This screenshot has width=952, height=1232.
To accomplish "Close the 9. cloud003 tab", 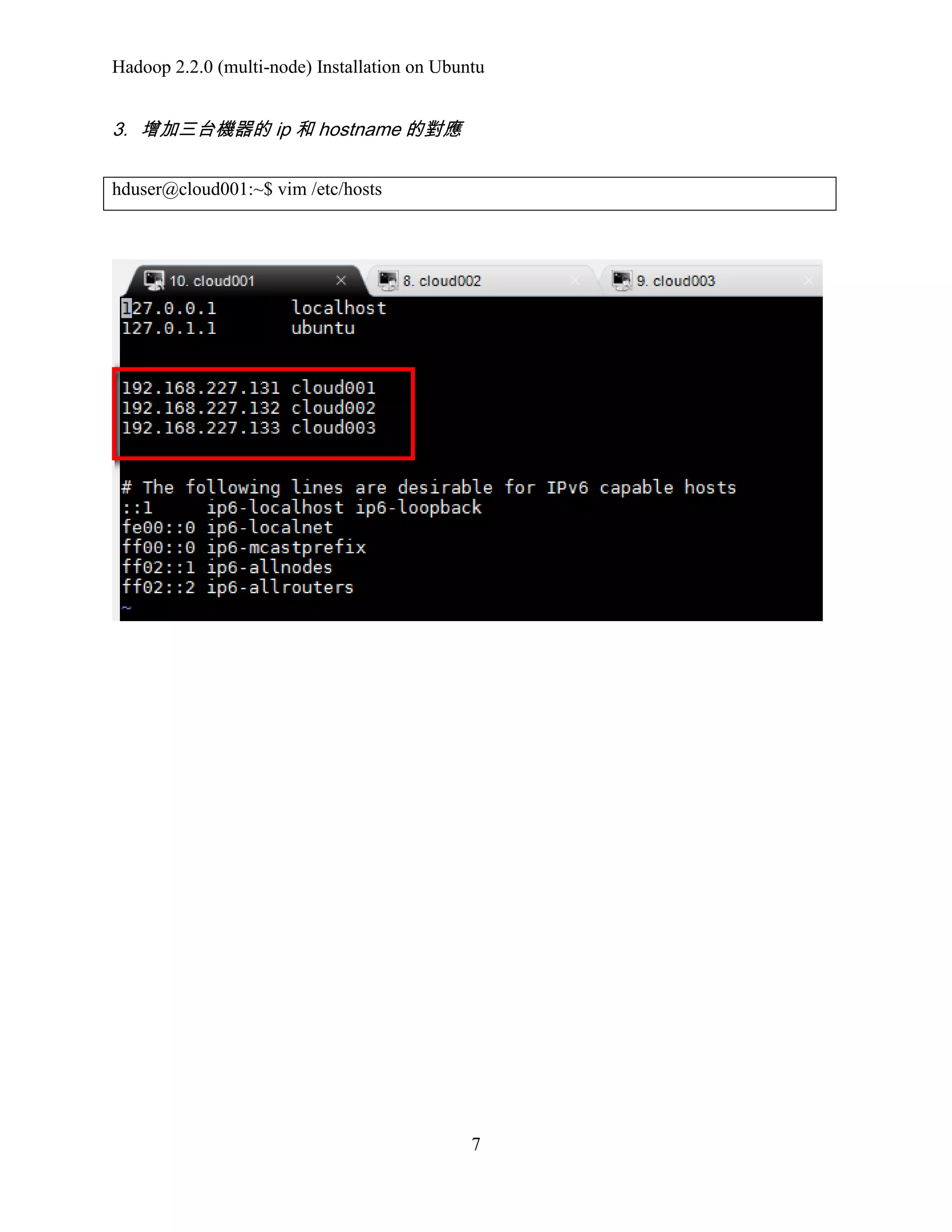I will tap(809, 280).
